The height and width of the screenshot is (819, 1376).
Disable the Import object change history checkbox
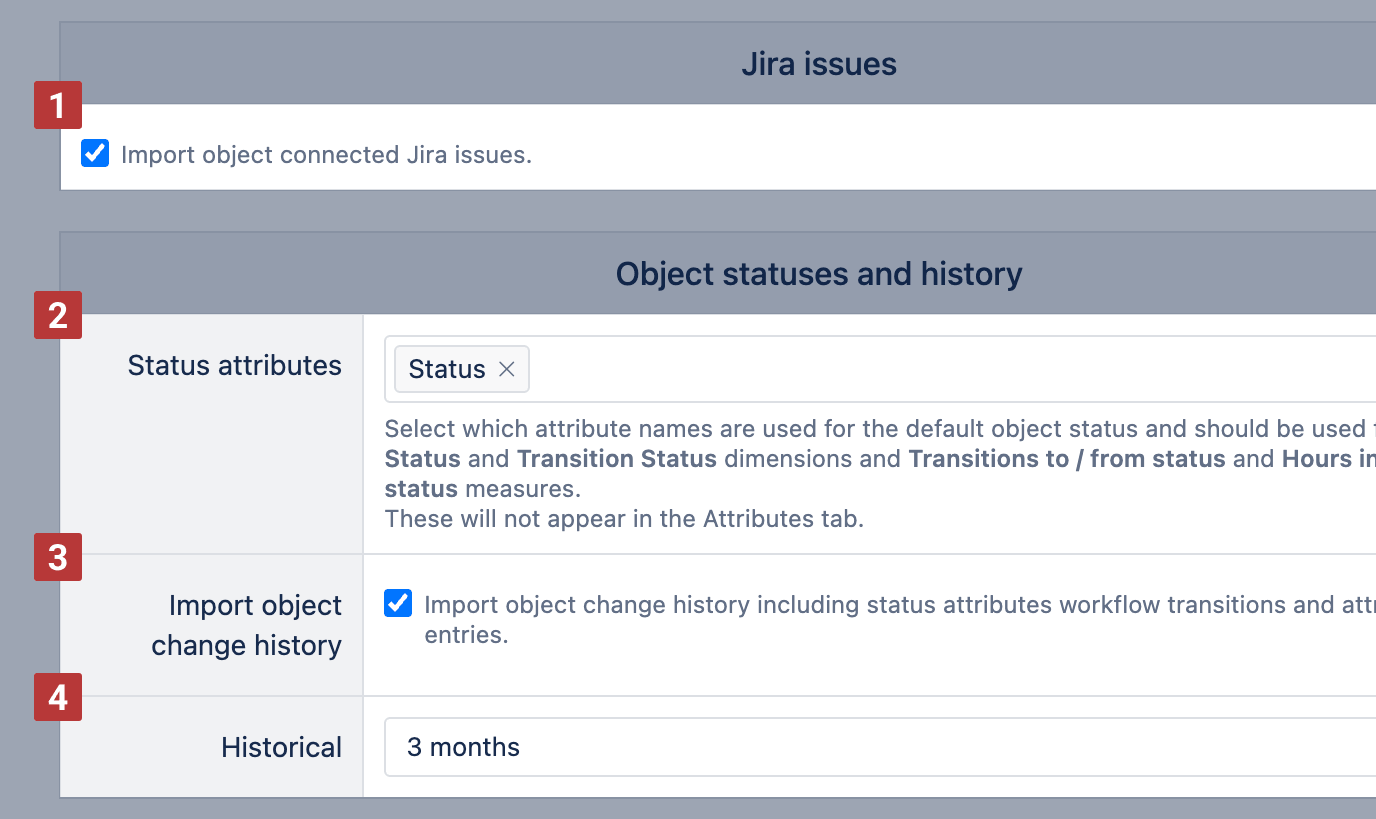pyautogui.click(x=398, y=604)
